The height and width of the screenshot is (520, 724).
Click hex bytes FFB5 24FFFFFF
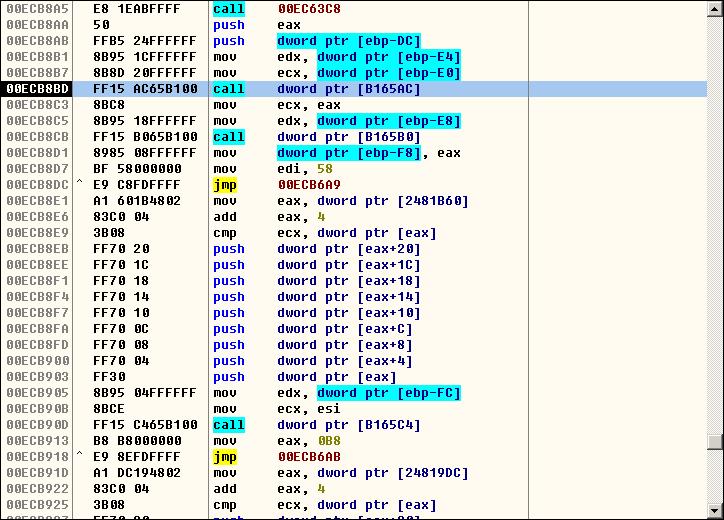(145, 41)
